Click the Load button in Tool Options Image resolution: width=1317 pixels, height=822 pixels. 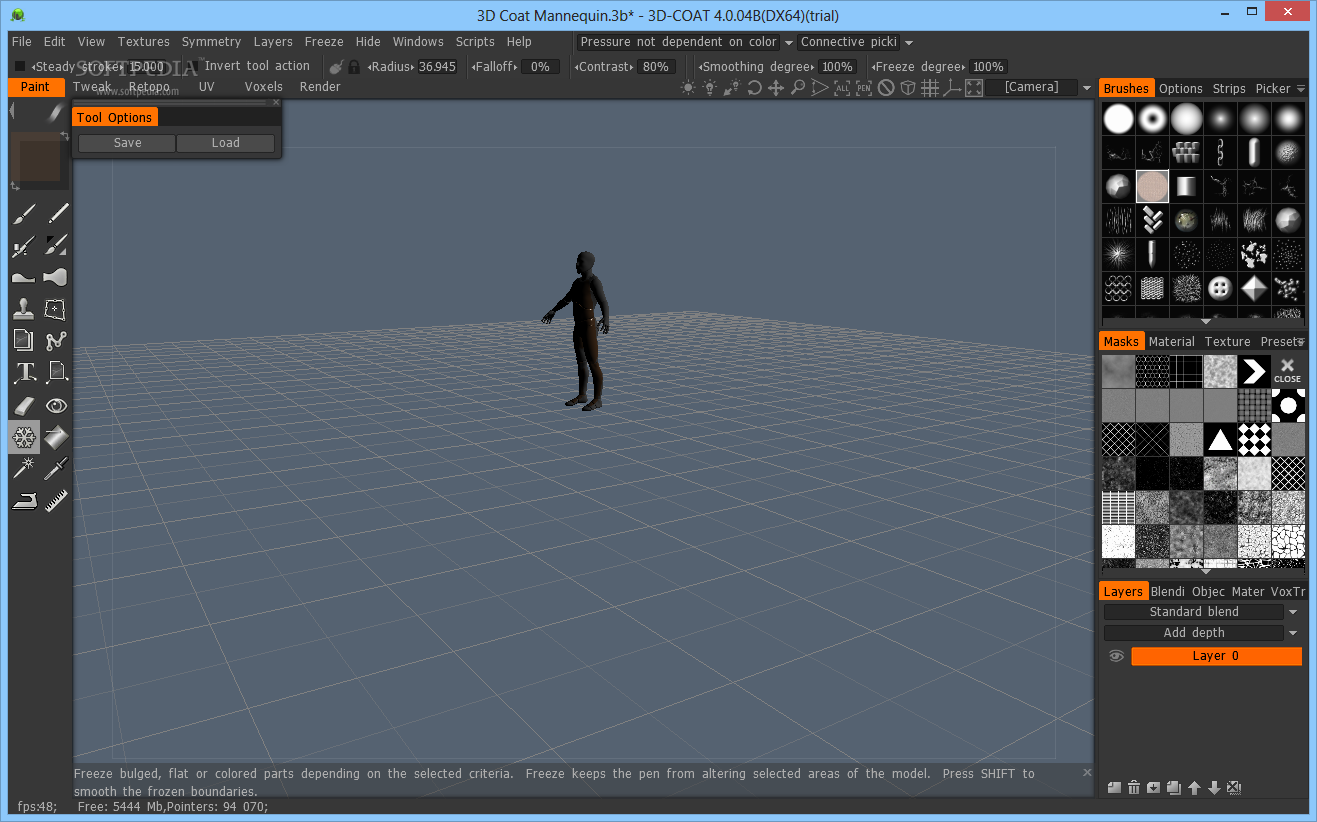[226, 143]
